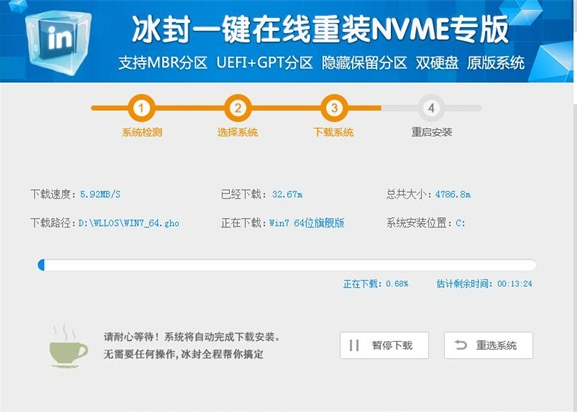Select step 4 circle 重启安装

click(431, 108)
